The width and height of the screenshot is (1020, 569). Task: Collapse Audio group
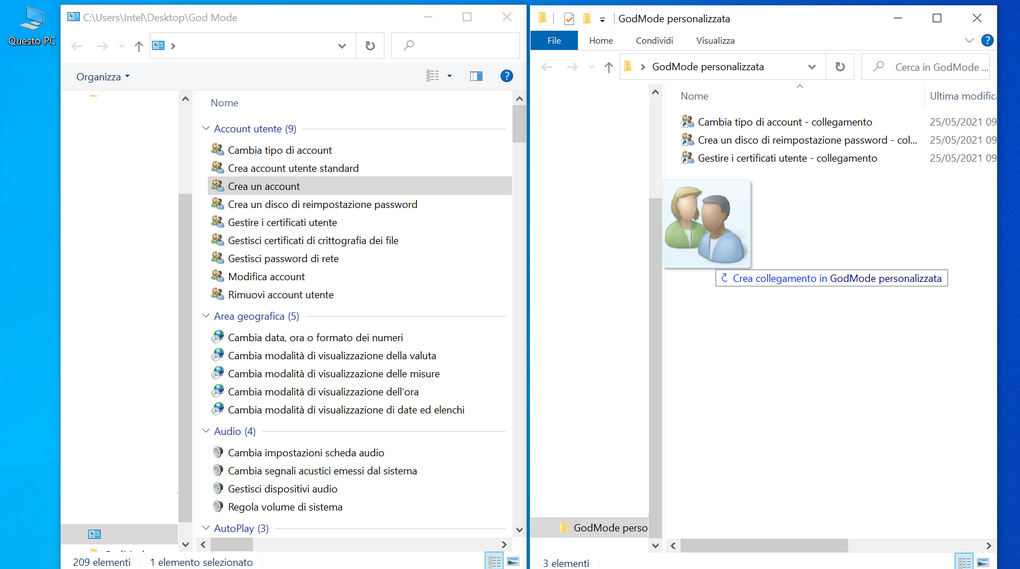206,431
